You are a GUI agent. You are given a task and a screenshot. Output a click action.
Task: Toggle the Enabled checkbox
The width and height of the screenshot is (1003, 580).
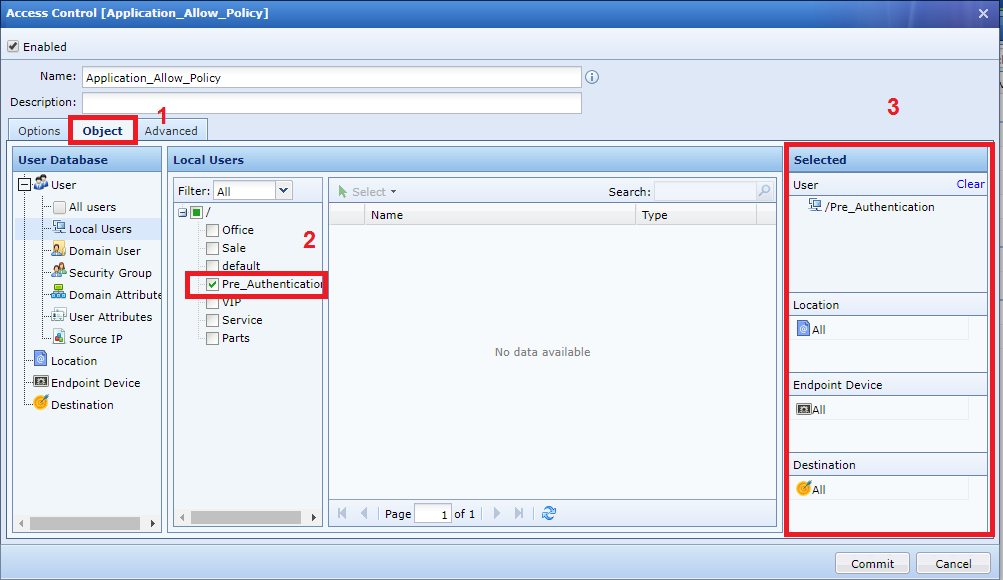(x=13, y=46)
